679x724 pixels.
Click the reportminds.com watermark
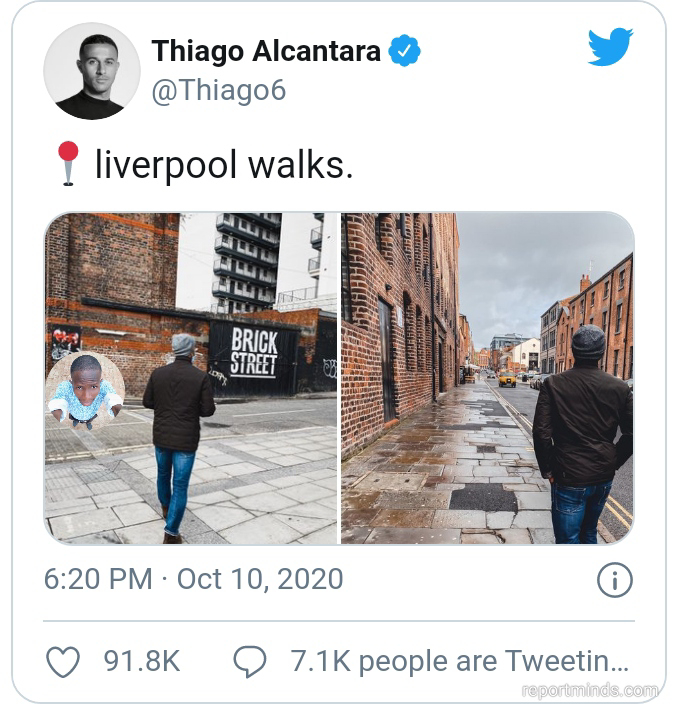click(x=590, y=691)
